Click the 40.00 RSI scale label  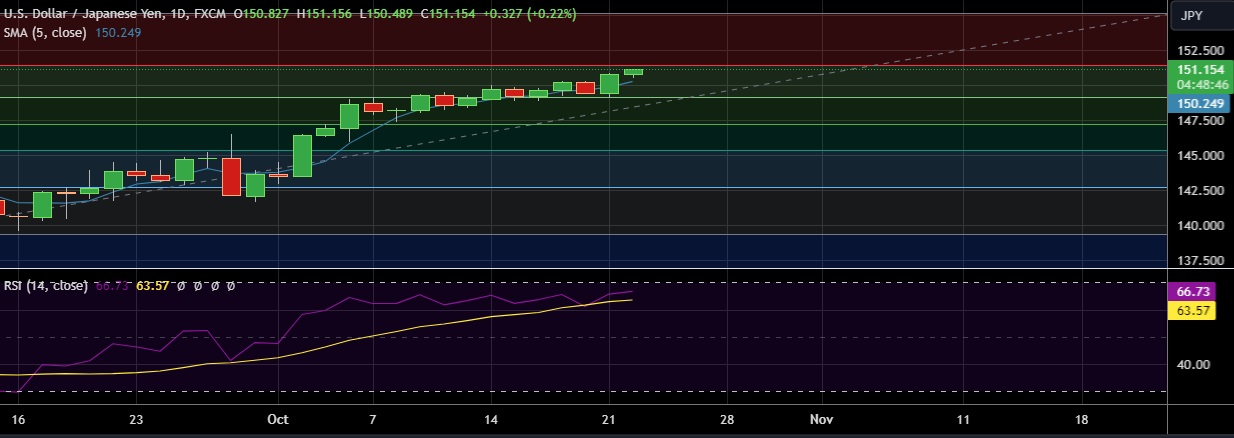tap(1192, 365)
